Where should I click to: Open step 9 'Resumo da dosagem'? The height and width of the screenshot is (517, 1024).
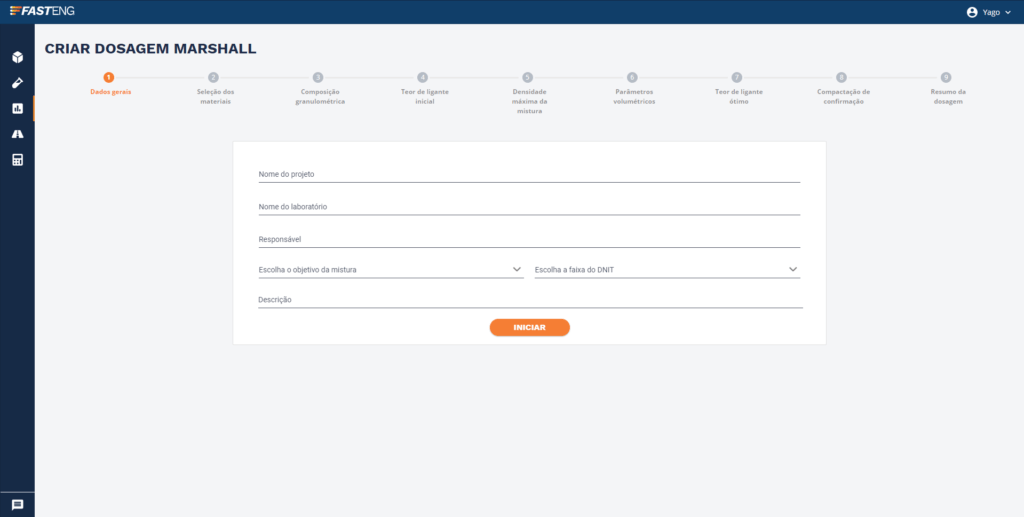[945, 78]
